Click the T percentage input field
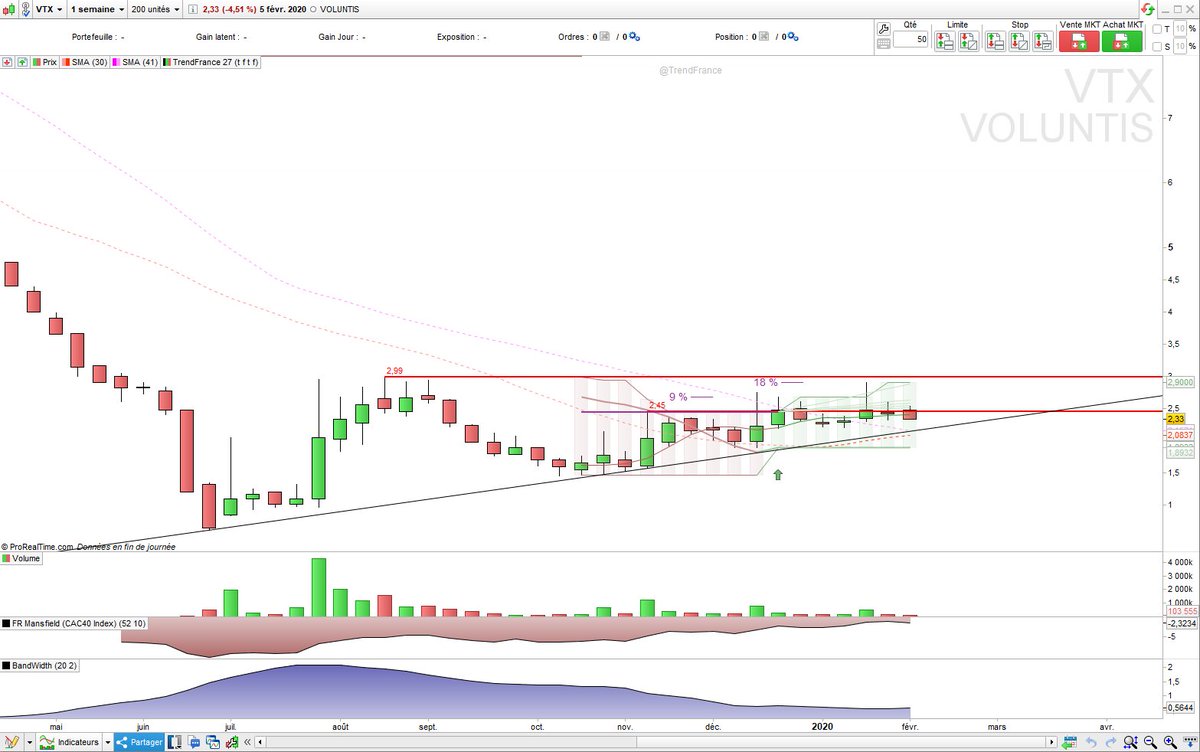 pos(1179,29)
